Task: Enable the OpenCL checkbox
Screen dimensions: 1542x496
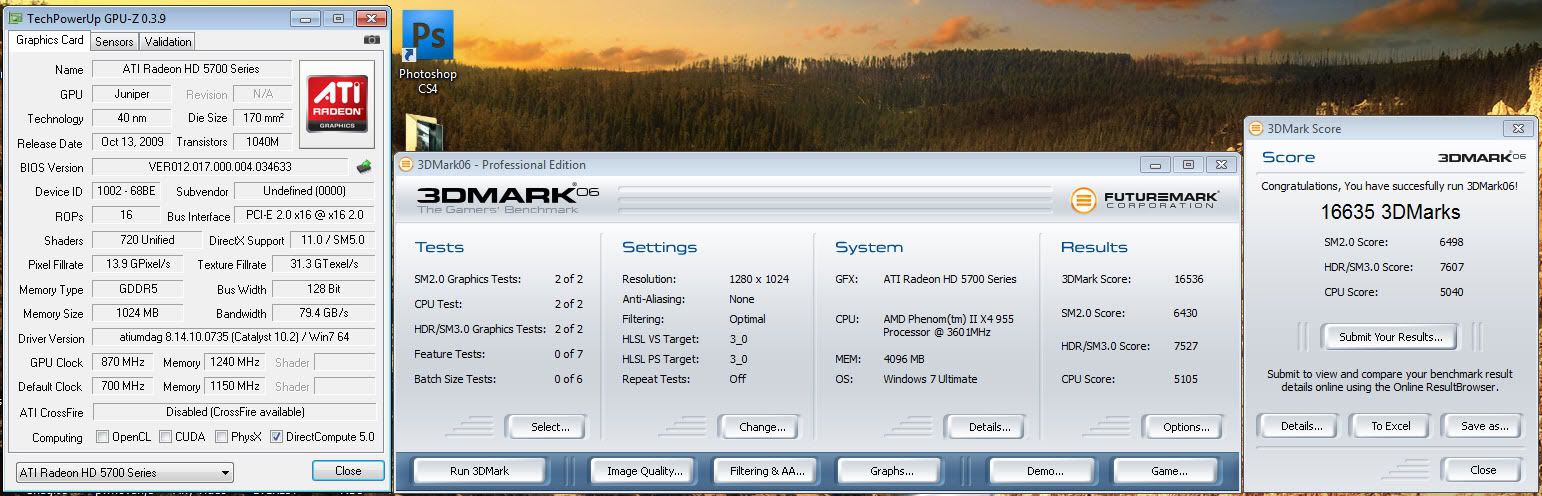Action: click(x=102, y=437)
